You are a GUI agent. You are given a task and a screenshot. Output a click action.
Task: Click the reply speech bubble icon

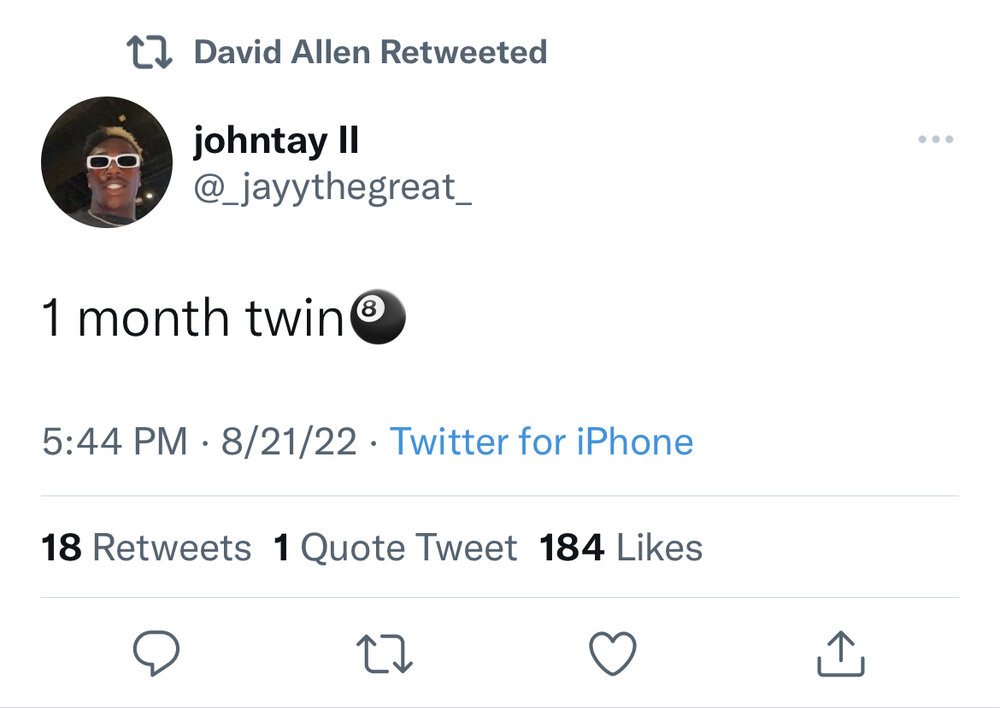click(156, 654)
